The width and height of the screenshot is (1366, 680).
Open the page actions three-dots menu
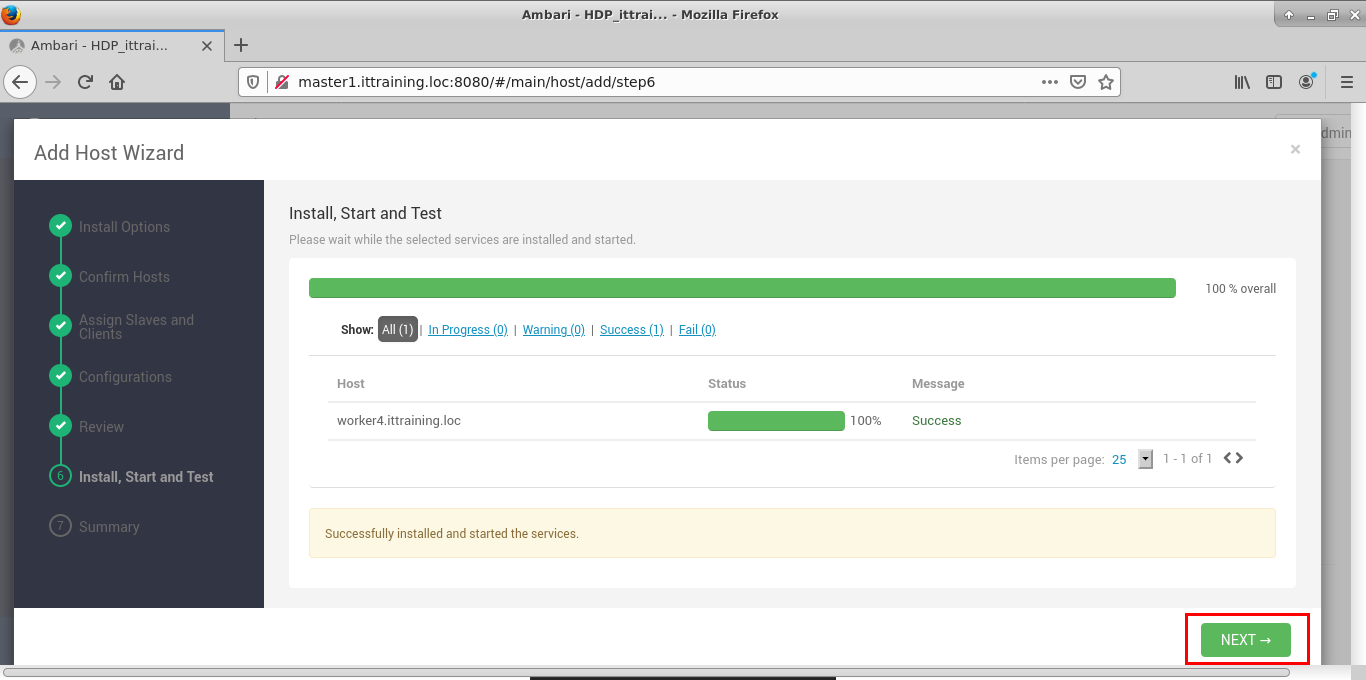click(1049, 82)
